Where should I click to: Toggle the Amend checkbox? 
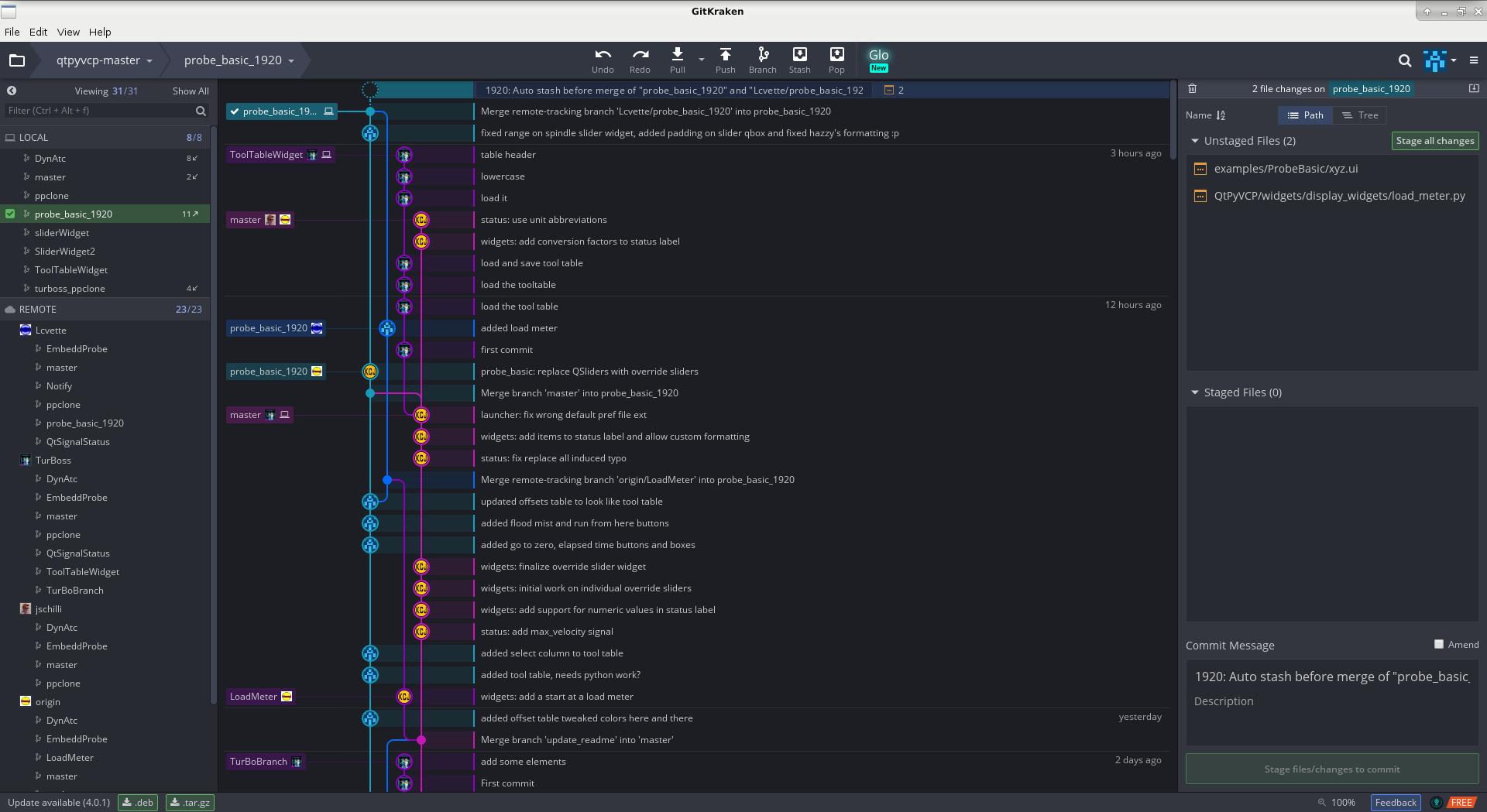1439,644
